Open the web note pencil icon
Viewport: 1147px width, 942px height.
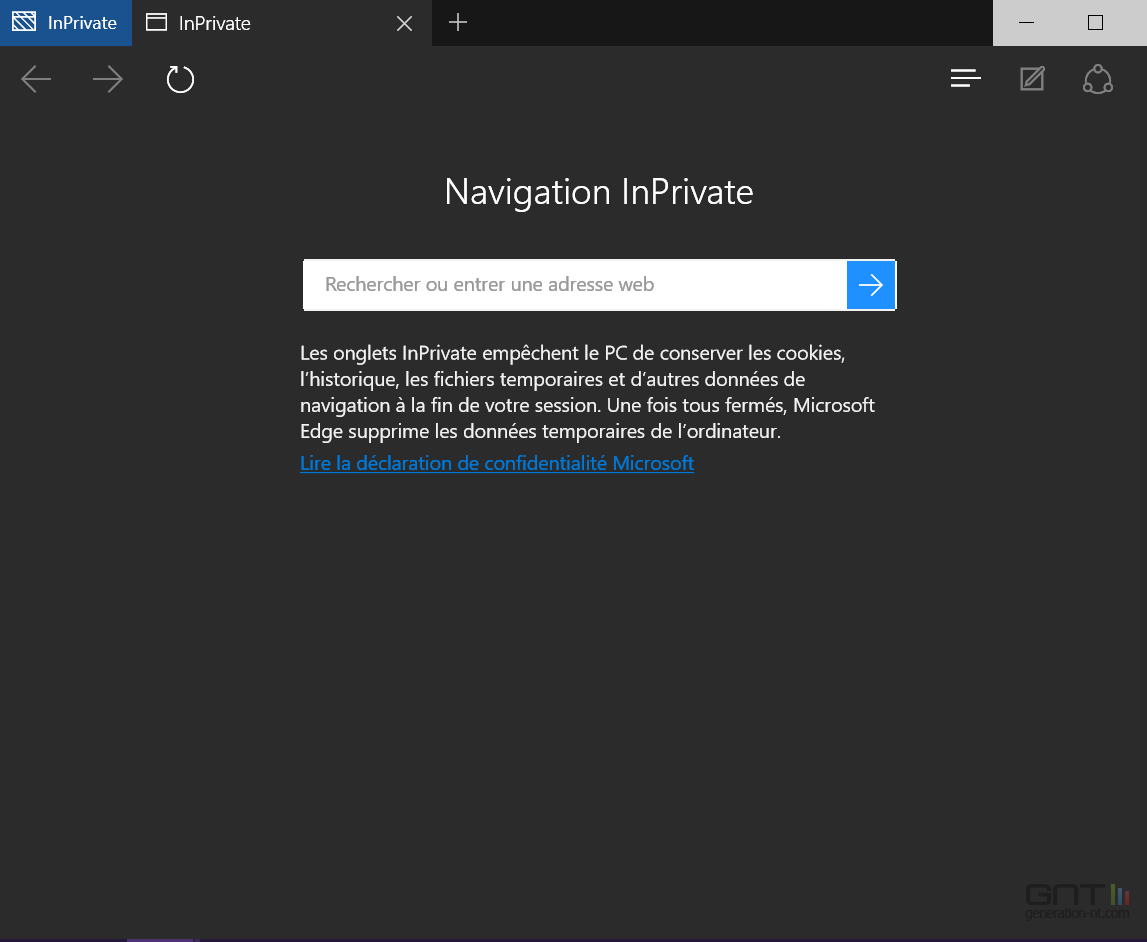pos(1032,78)
